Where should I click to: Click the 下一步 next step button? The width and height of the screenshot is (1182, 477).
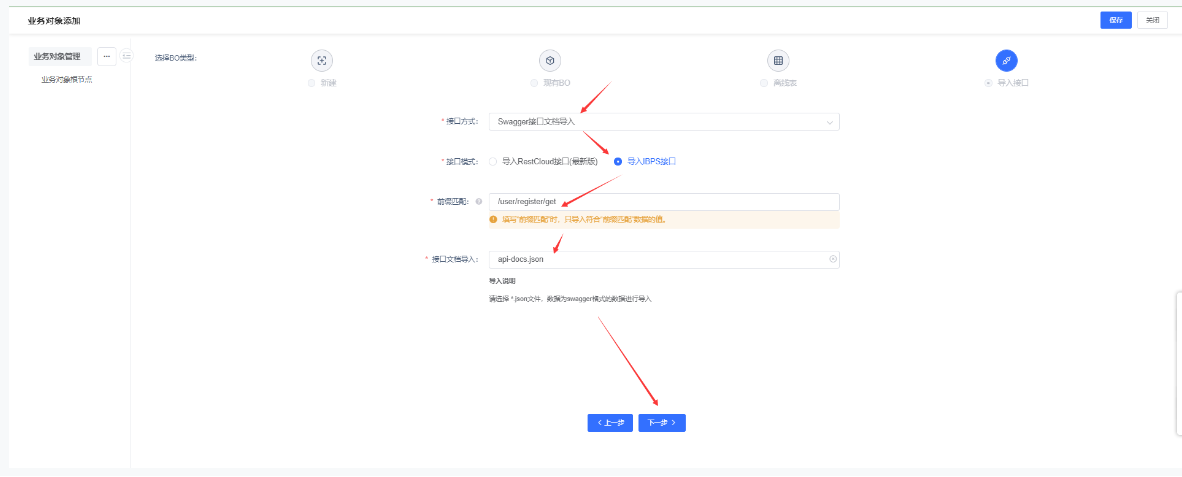(x=662, y=423)
